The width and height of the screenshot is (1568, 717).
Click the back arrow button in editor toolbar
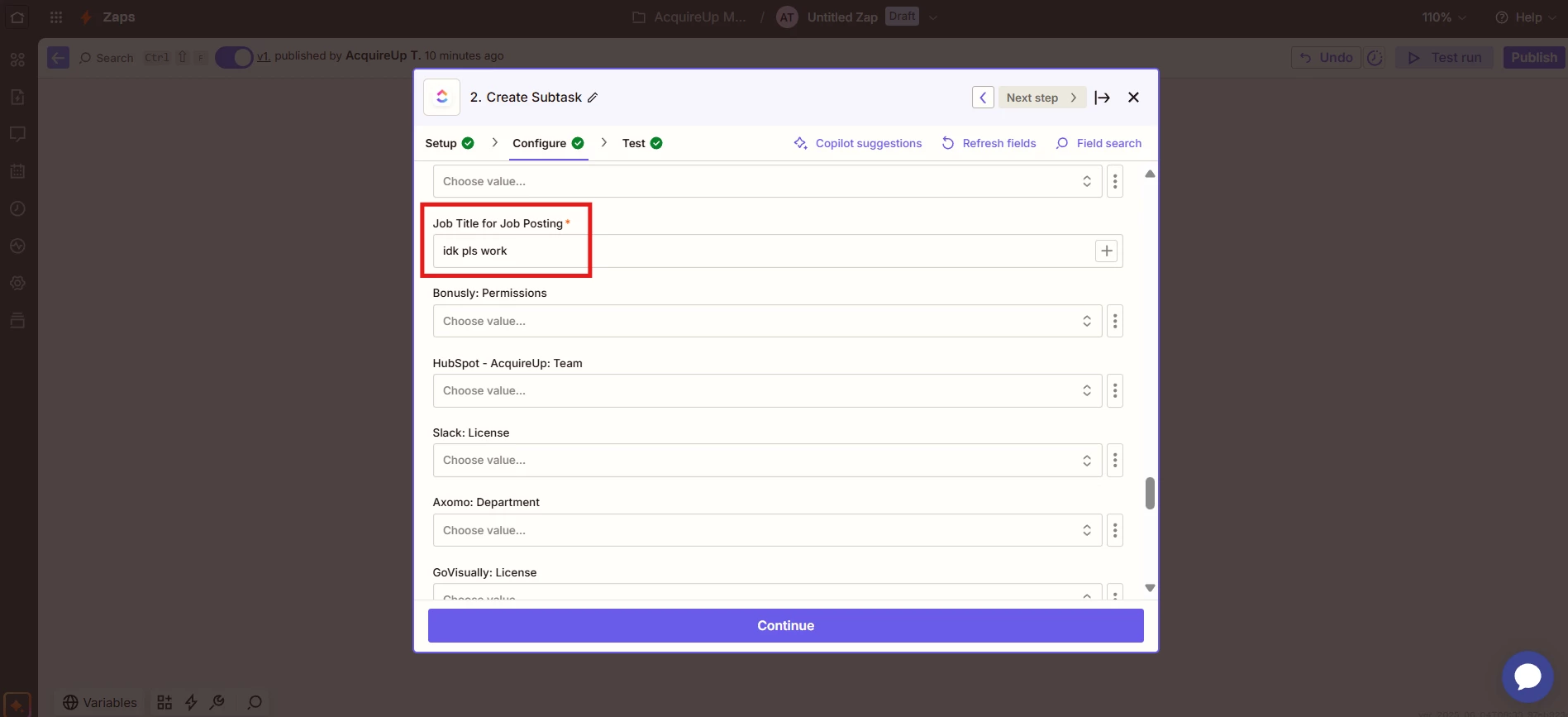pos(58,57)
